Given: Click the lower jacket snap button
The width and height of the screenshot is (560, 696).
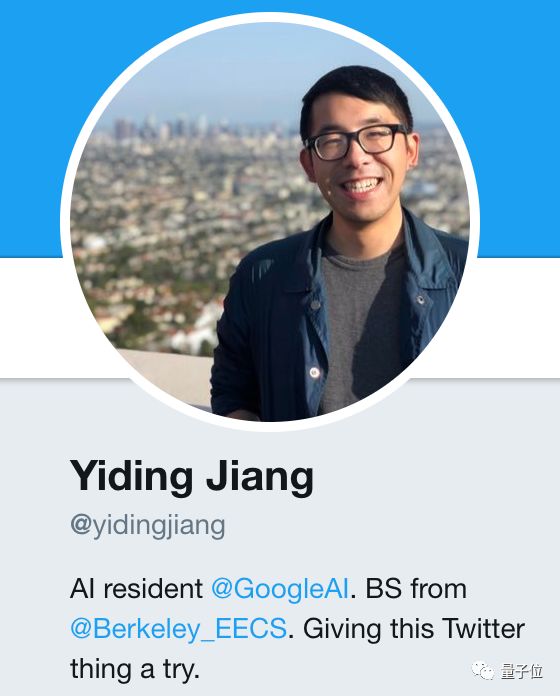Looking at the screenshot, I should (x=314, y=372).
